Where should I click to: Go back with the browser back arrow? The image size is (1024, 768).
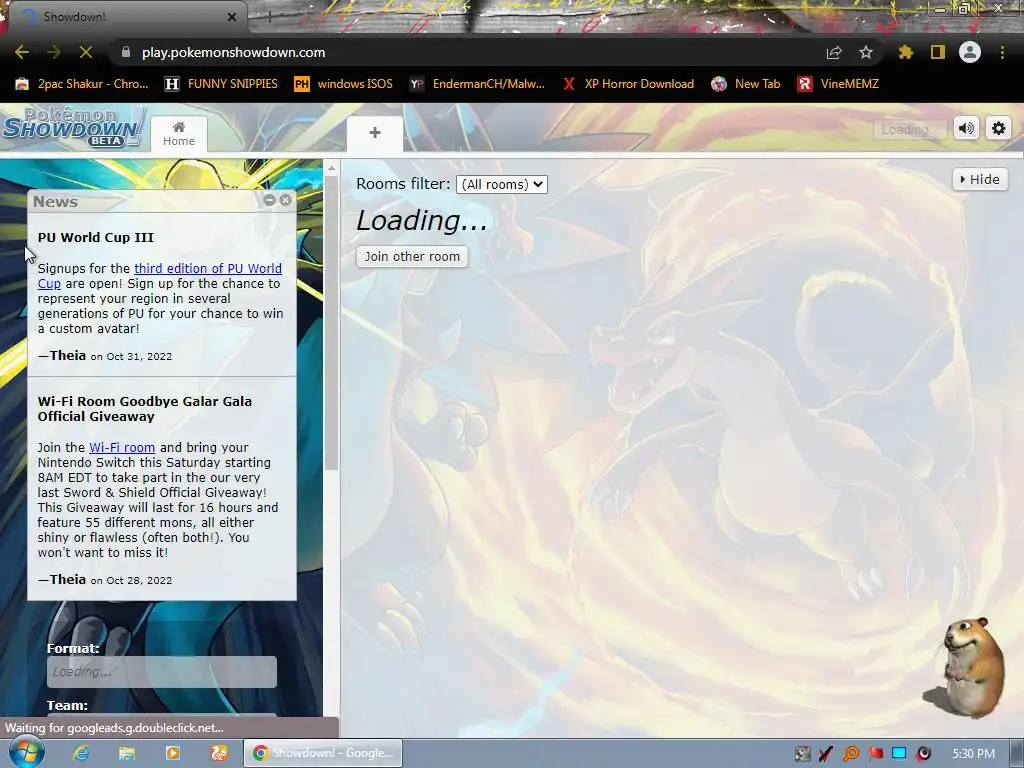pyautogui.click(x=22, y=52)
